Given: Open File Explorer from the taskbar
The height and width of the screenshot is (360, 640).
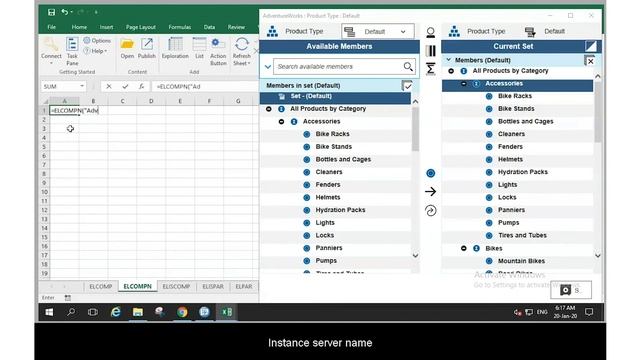Looking at the screenshot, I should click(138, 312).
